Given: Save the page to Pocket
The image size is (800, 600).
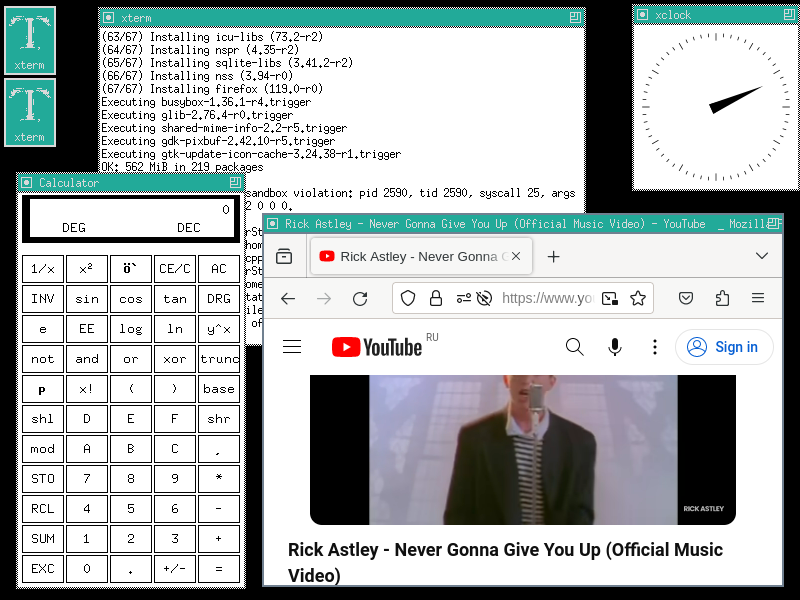Looking at the screenshot, I should [x=686, y=298].
